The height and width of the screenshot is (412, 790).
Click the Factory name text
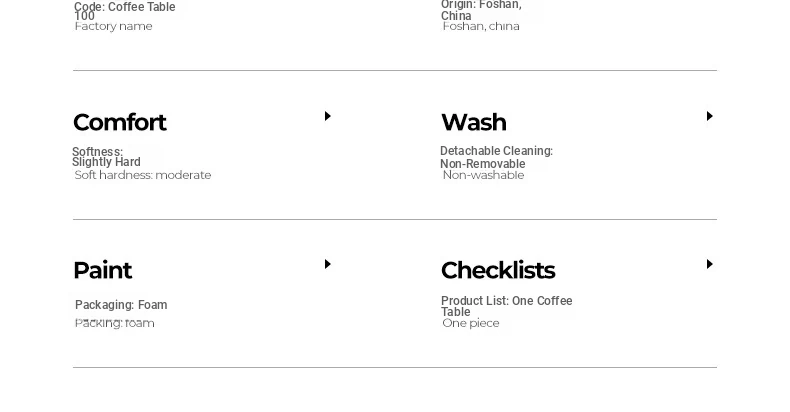point(113,26)
